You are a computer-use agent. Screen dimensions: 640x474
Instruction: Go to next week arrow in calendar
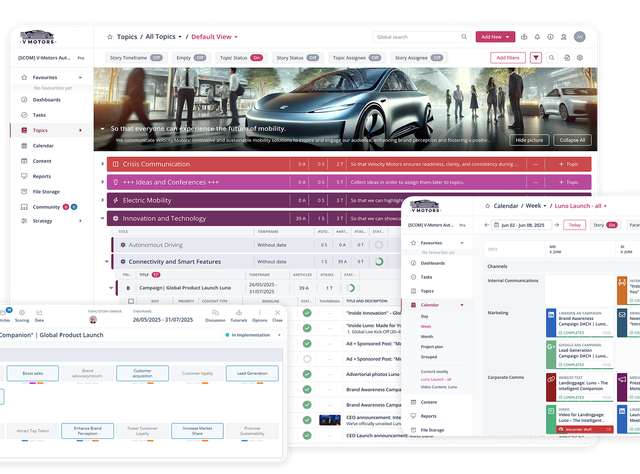556,225
